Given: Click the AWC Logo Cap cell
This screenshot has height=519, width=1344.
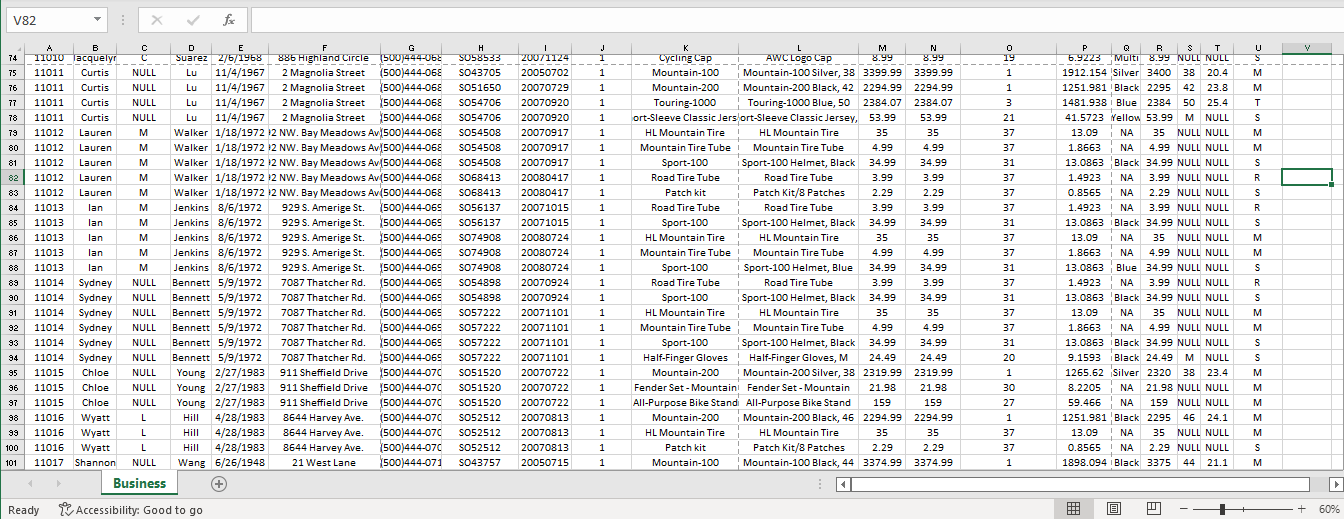Looking at the screenshot, I should tap(799, 58).
